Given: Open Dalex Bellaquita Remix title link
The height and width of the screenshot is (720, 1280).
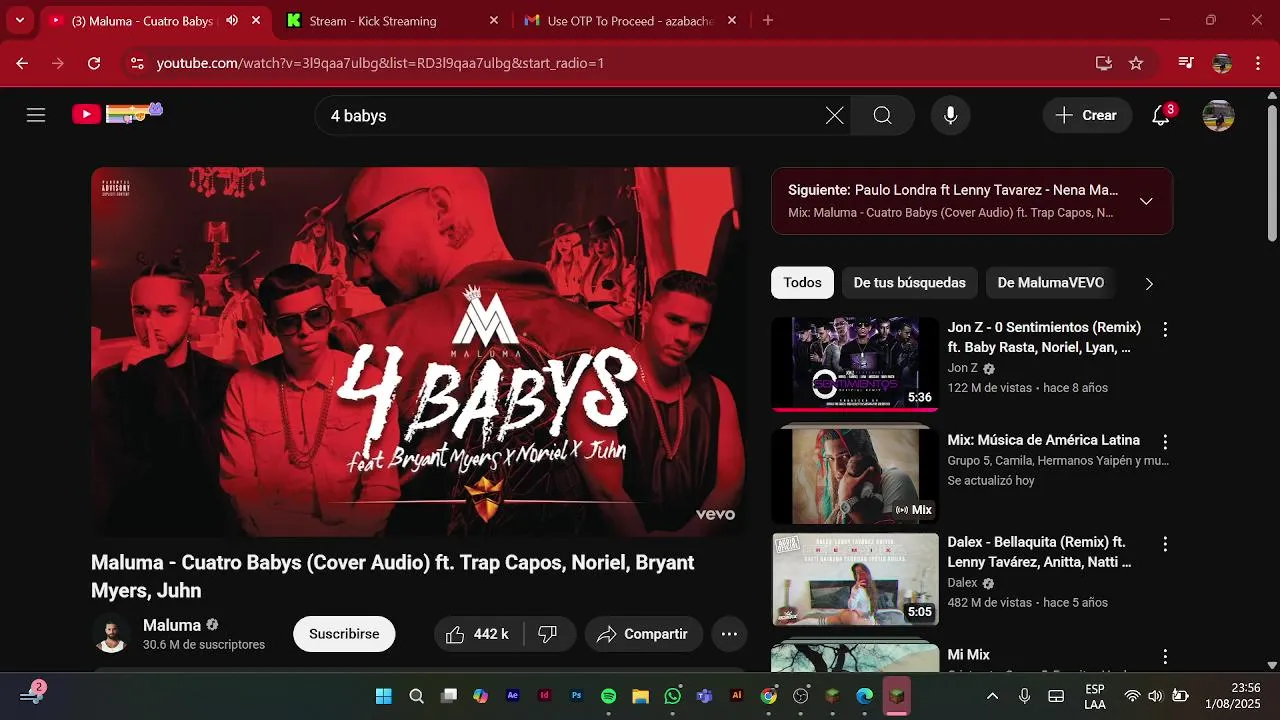Looking at the screenshot, I should click(x=1040, y=552).
